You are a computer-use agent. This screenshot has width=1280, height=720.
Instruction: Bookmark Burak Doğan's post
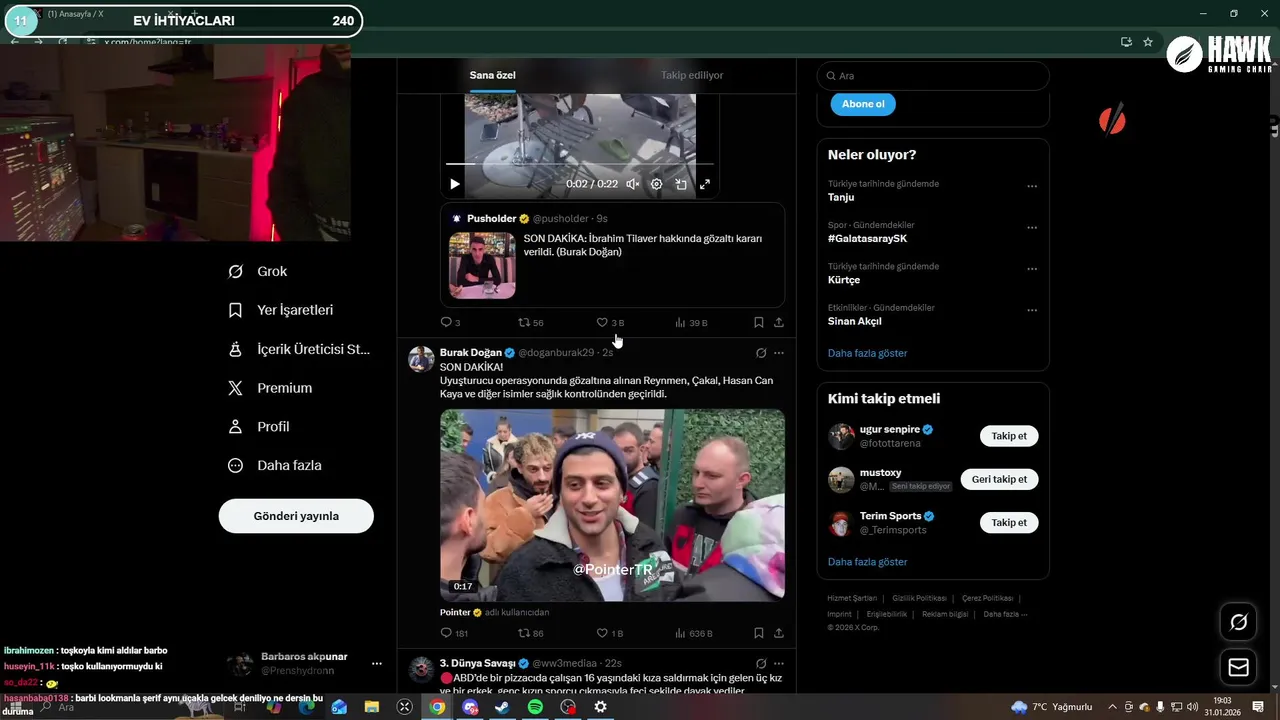[758, 633]
